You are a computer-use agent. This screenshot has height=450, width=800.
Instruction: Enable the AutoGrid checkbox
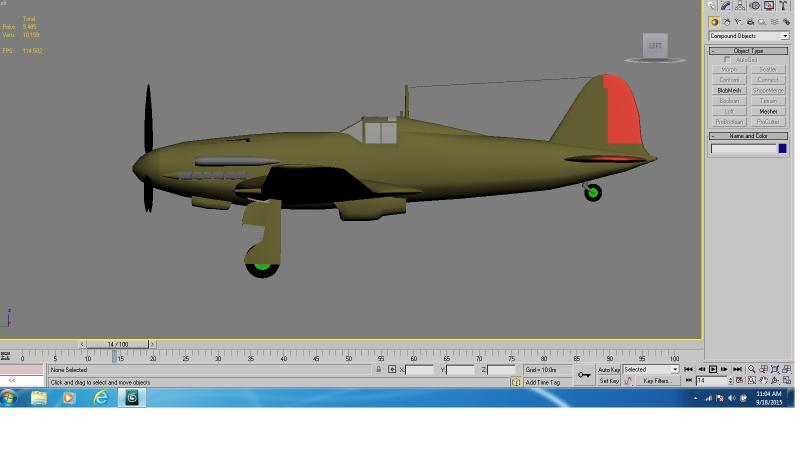click(x=727, y=60)
